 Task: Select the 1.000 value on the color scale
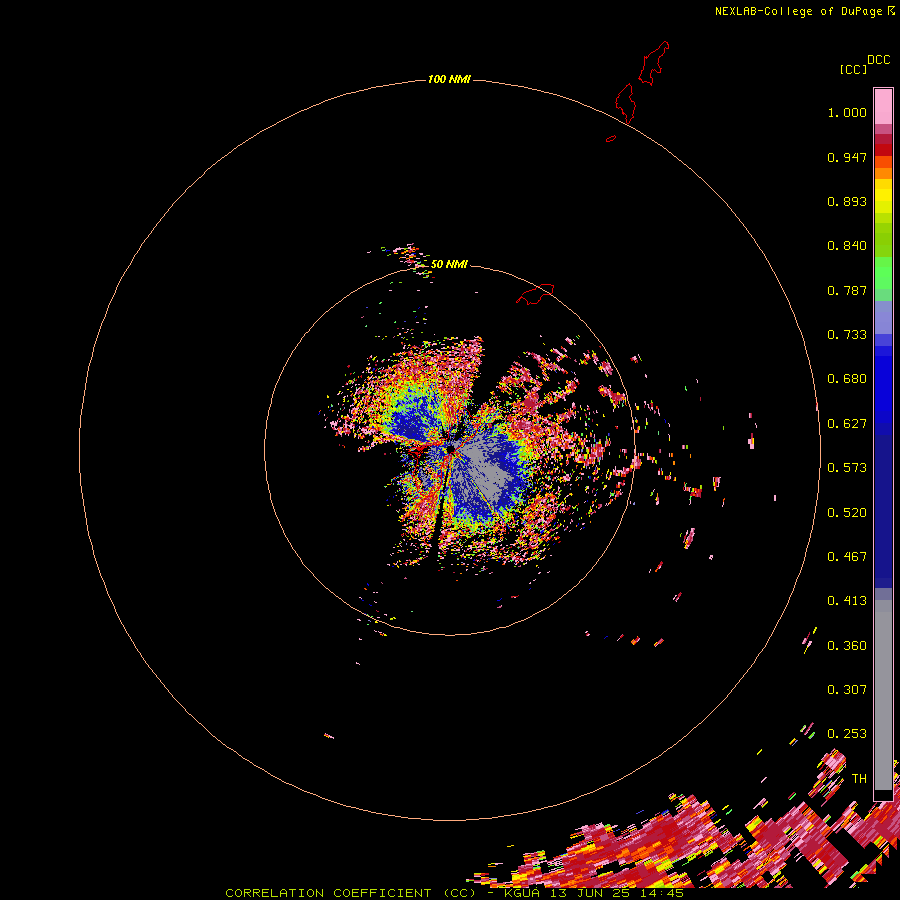(847, 112)
